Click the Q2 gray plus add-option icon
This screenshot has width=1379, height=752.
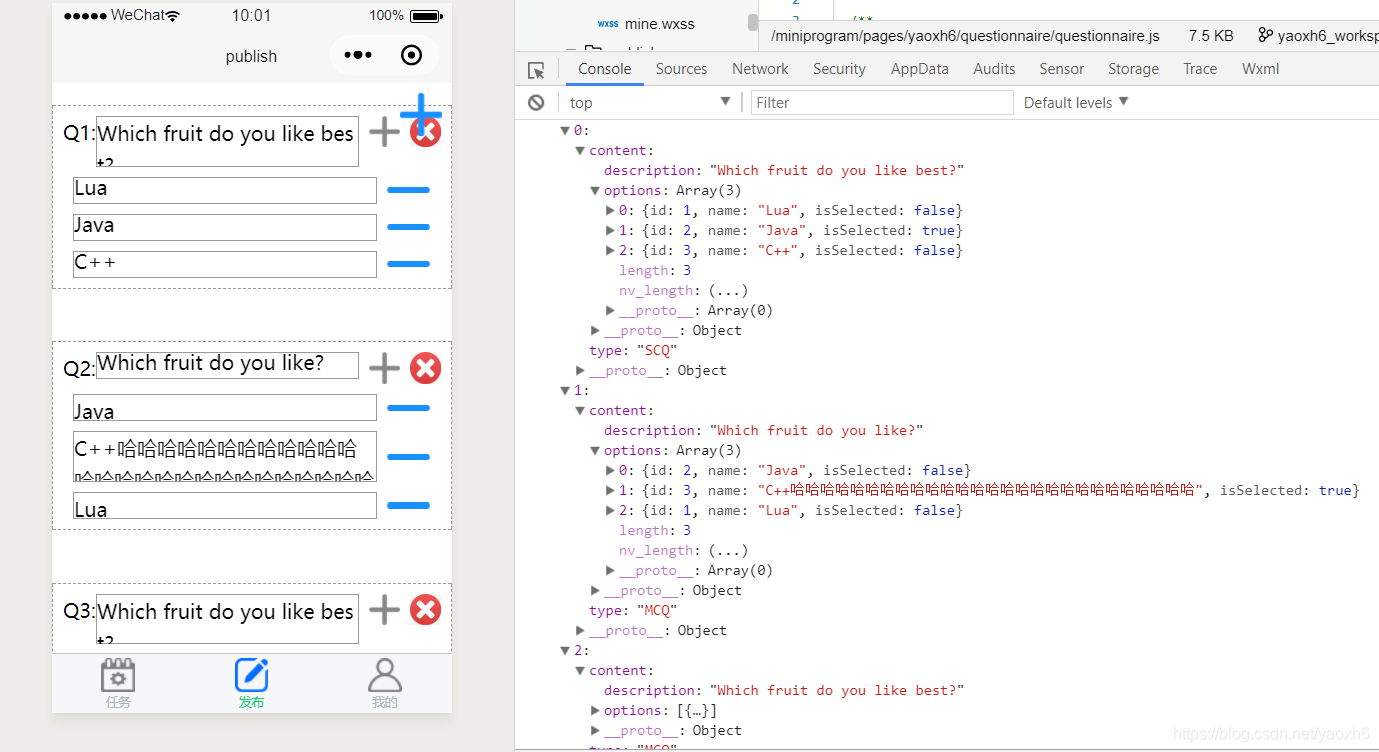(x=384, y=368)
